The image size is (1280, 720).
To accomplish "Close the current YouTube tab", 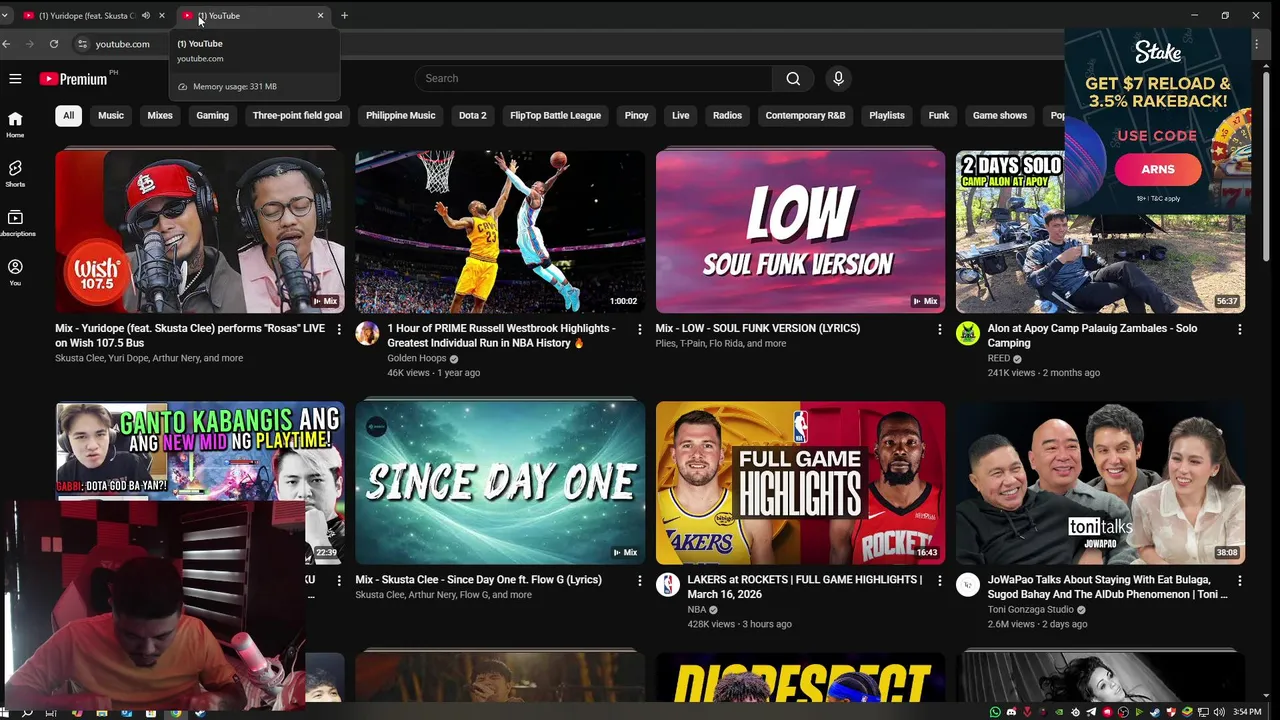I will (321, 16).
